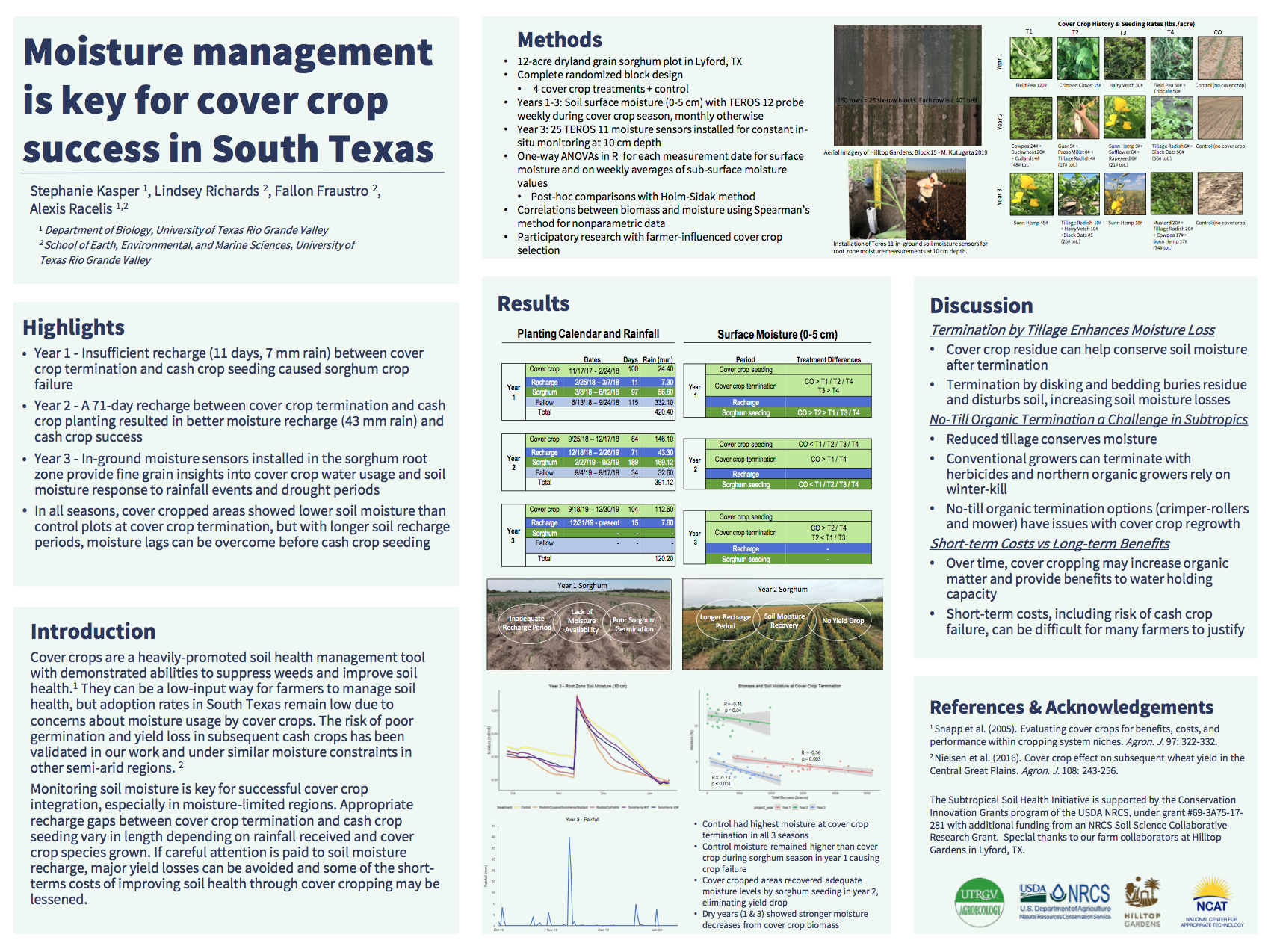
Task: Click 'Reduced tillage conserves moisture' bullet
Action: click(1051, 439)
